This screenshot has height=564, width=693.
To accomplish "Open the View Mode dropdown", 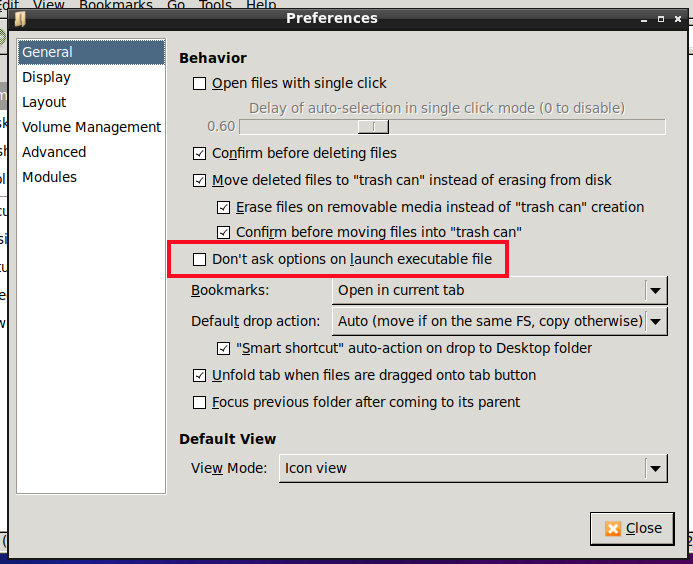I will [x=473, y=469].
